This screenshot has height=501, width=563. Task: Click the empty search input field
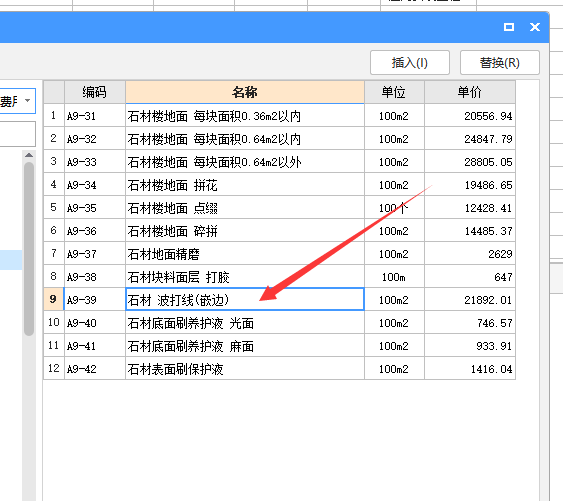[x=17, y=134]
